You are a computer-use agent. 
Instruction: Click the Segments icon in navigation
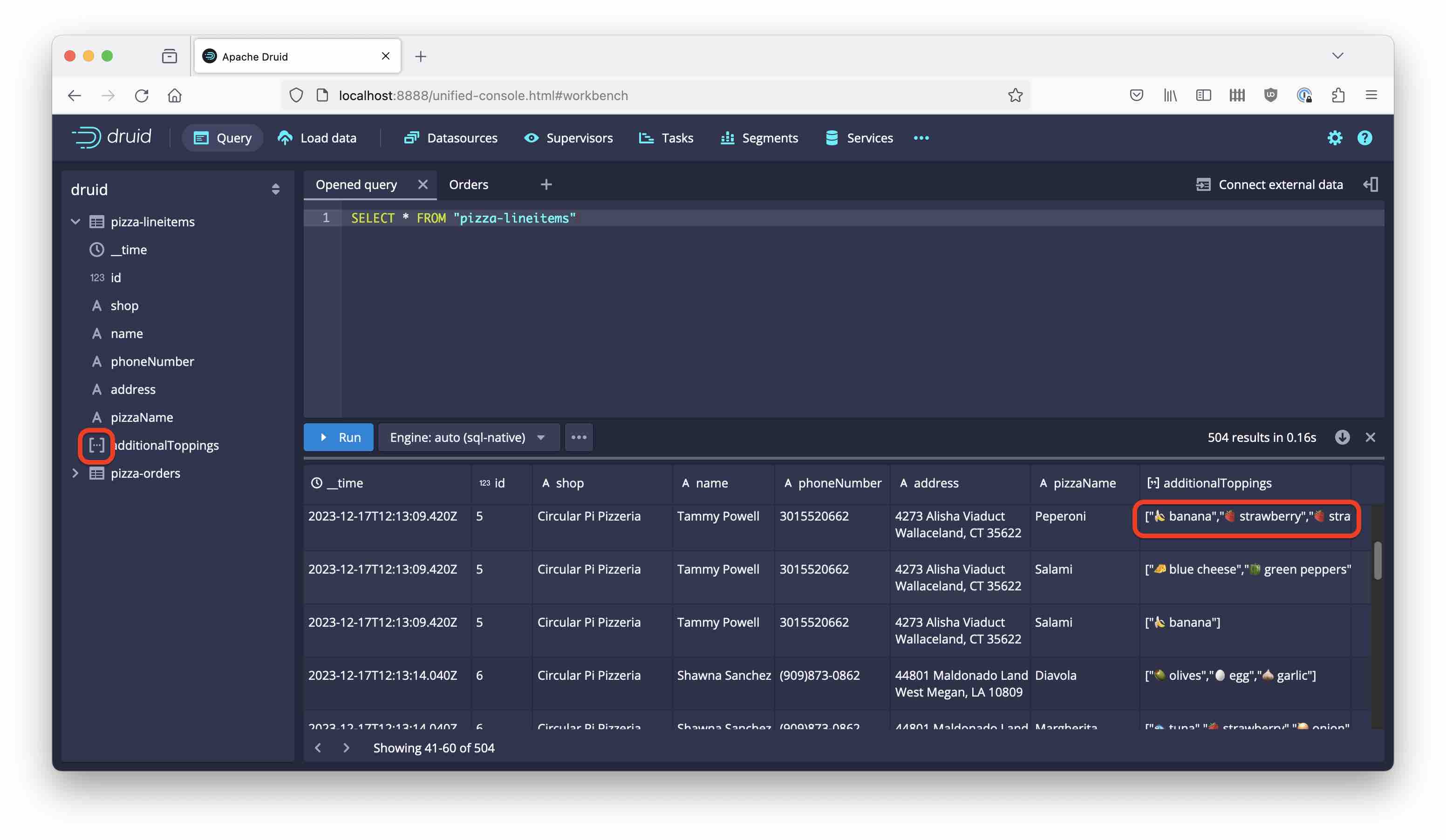pos(727,137)
